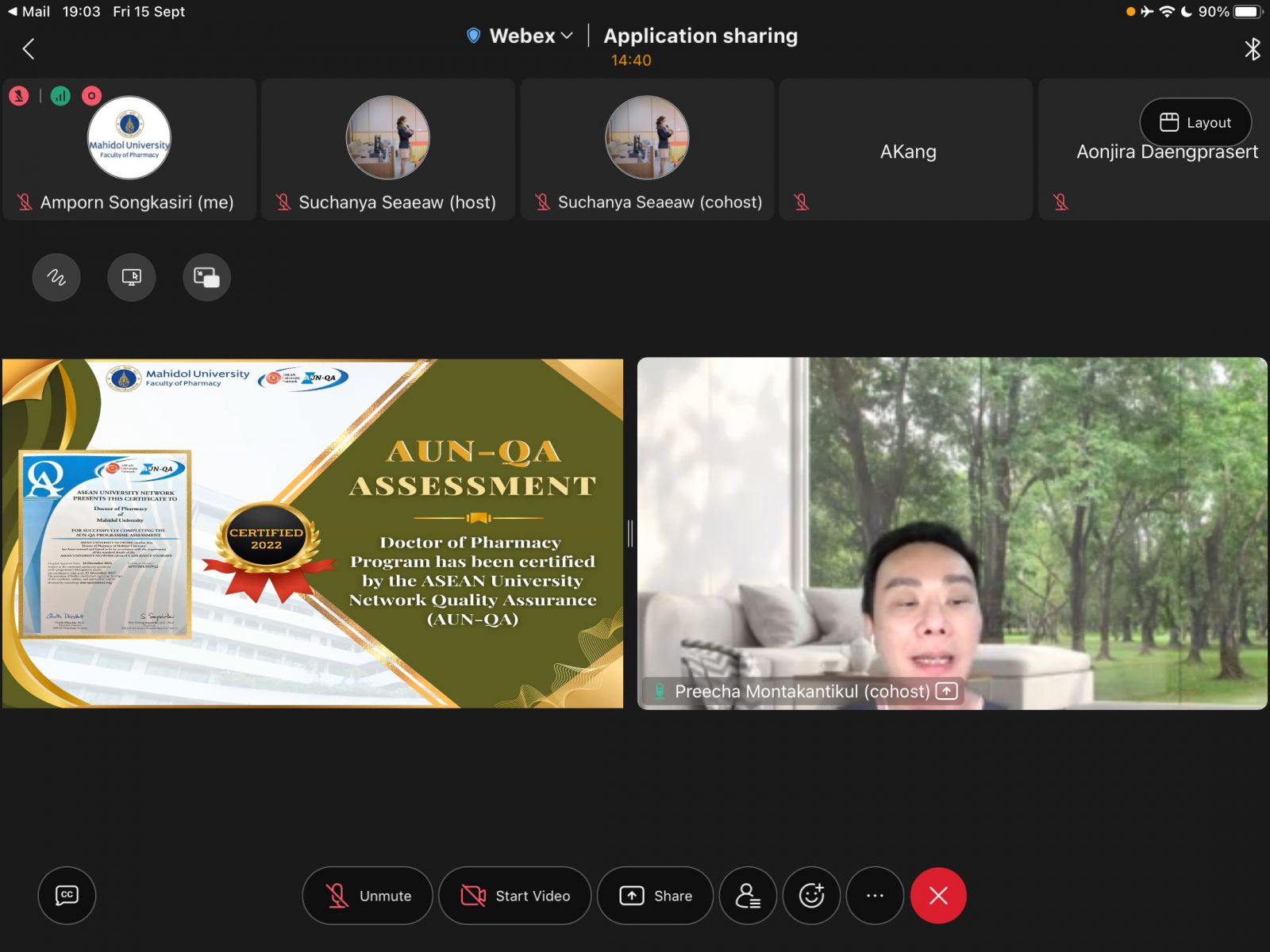This screenshot has height=952, width=1270.
Task: Tap the battery indicator in status bar
Action: pyautogui.click(x=1248, y=11)
